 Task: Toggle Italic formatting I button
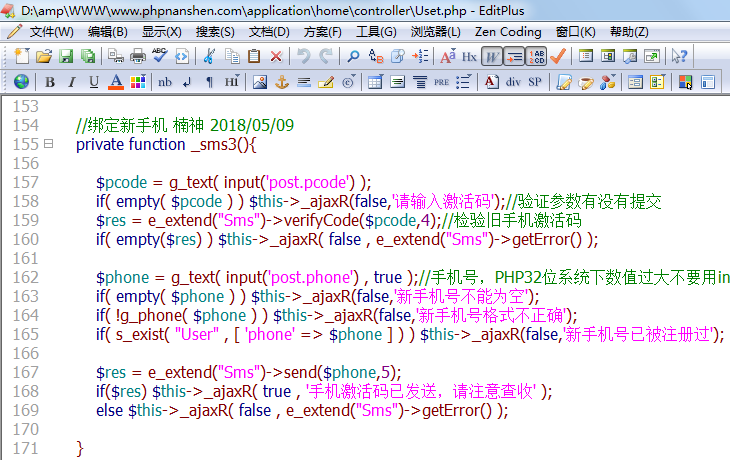pos(72,82)
